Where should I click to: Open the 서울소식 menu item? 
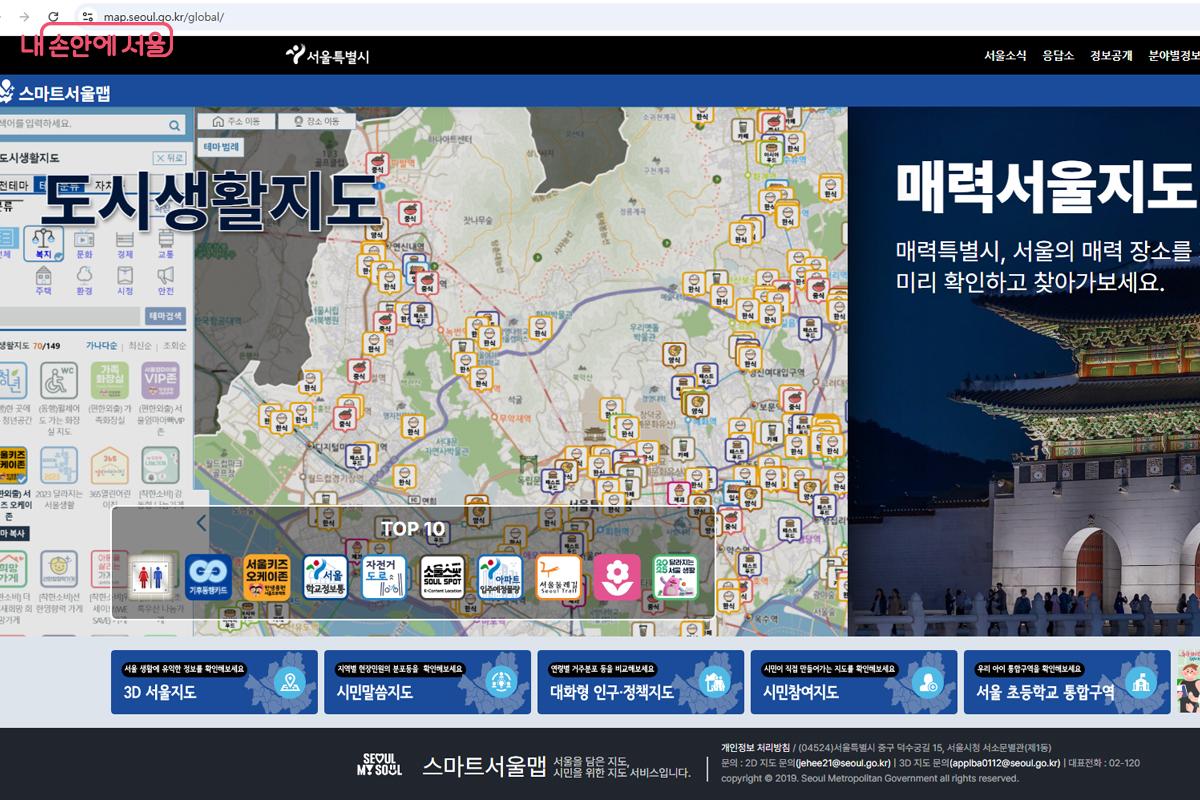[1004, 56]
